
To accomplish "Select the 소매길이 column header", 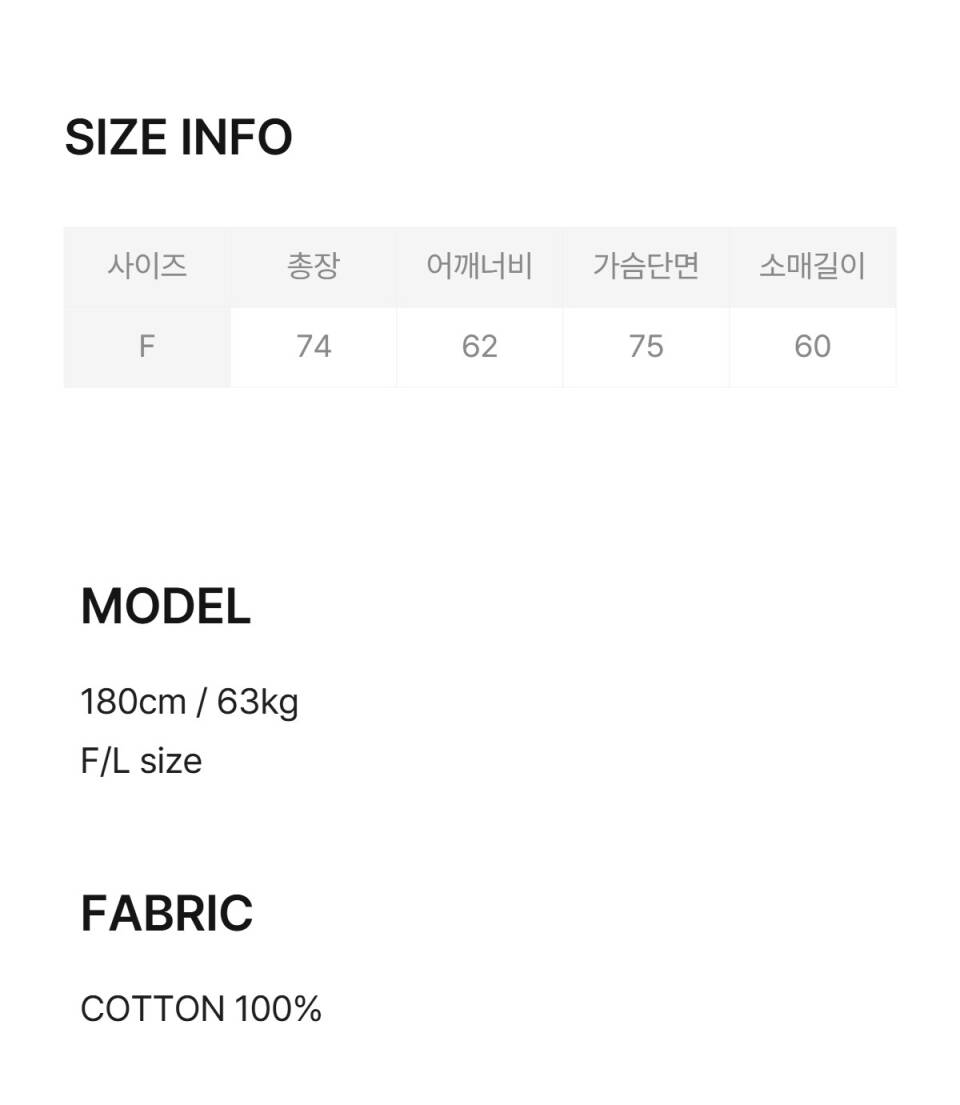I will (x=813, y=266).
